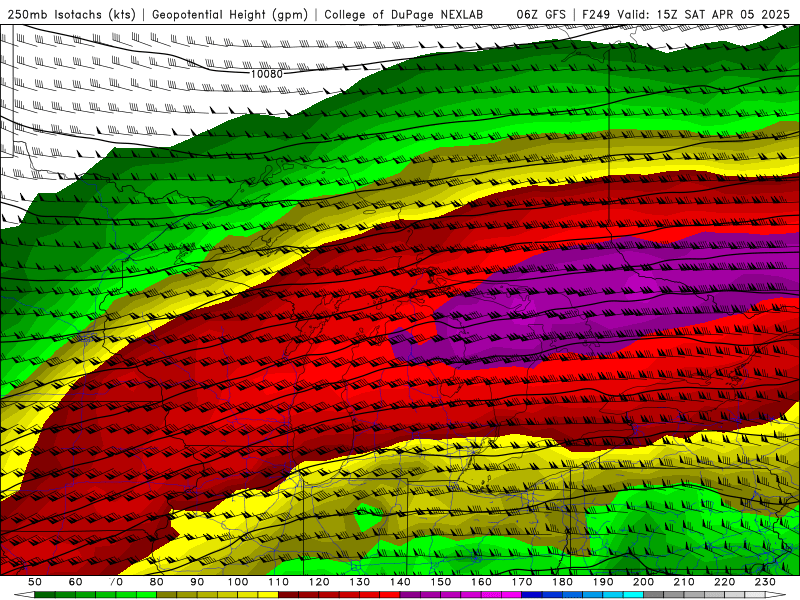Click the 'College of DuPage NEXLAB' credit text
This screenshot has width=800, height=600.
[x=404, y=15]
